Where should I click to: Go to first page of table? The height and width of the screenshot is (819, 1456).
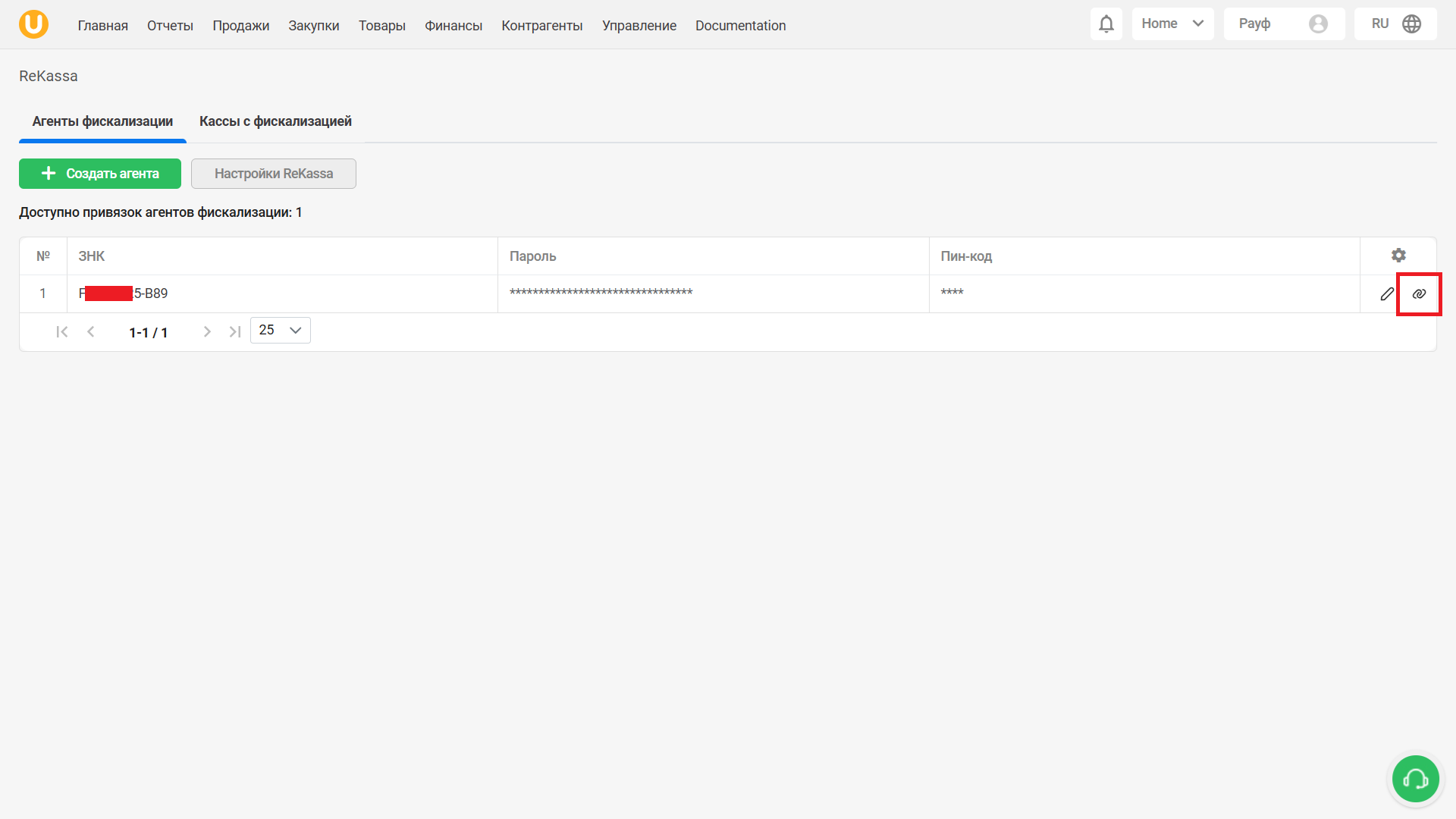[62, 331]
